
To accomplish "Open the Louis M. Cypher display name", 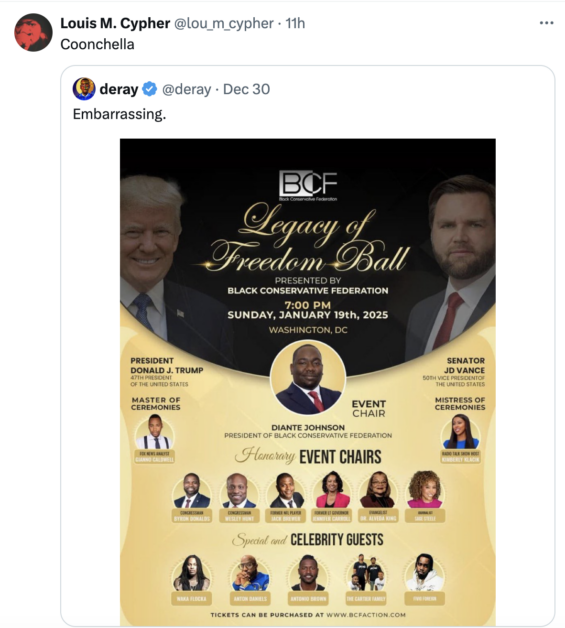I will click(115, 23).
